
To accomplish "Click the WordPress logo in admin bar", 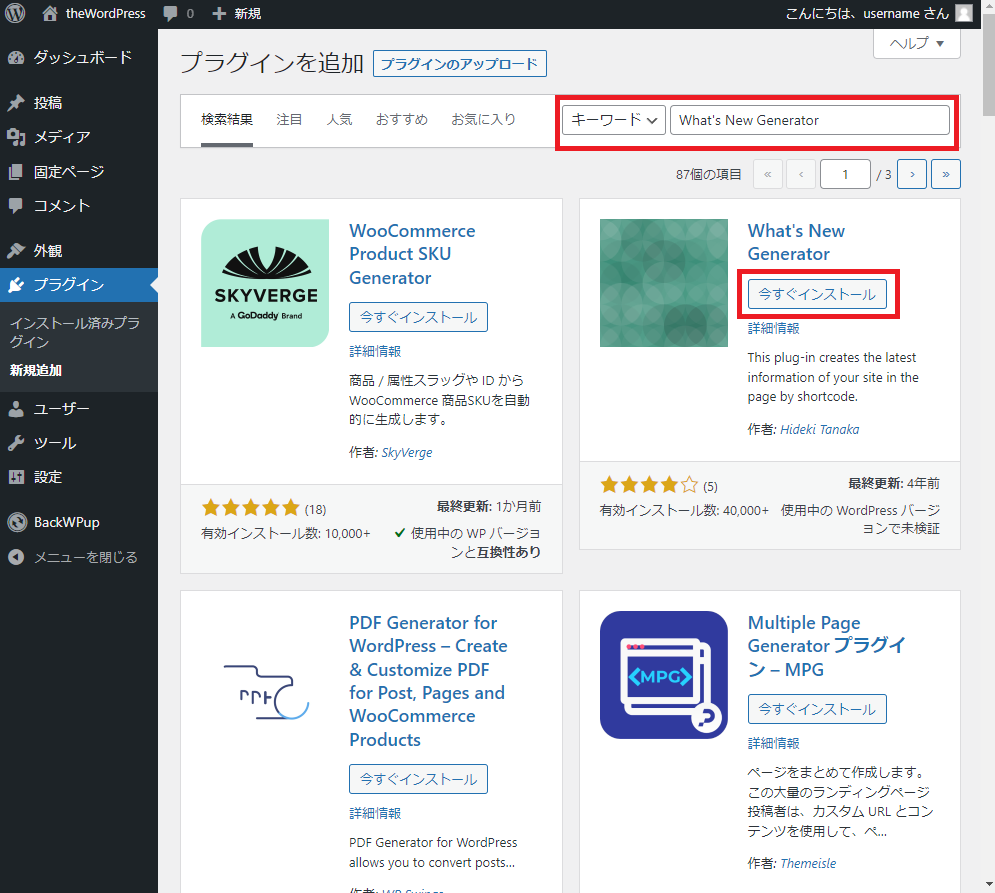I will tap(15, 13).
